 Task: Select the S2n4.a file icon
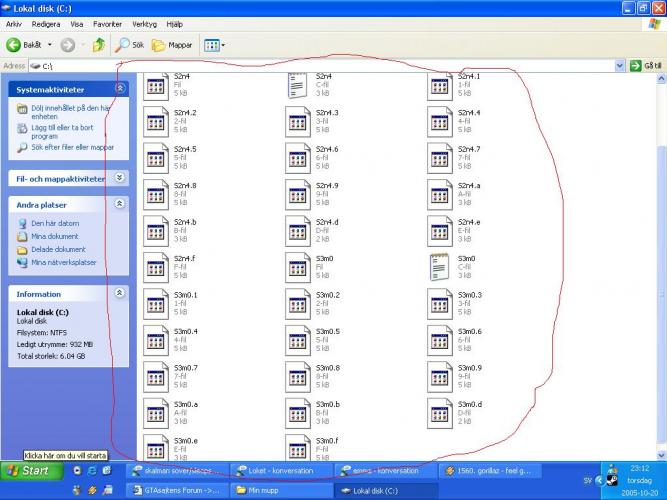tap(440, 195)
